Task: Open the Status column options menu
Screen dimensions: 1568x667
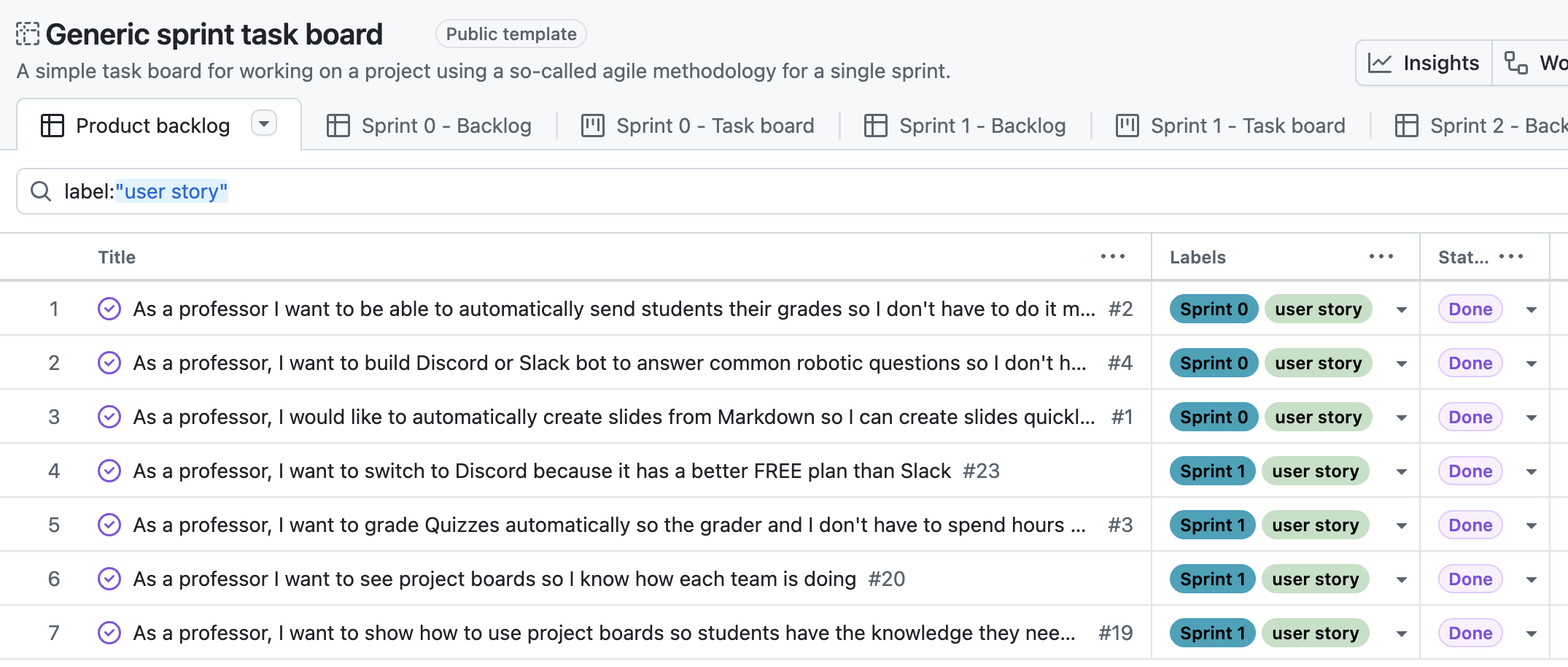Action: tap(1511, 256)
